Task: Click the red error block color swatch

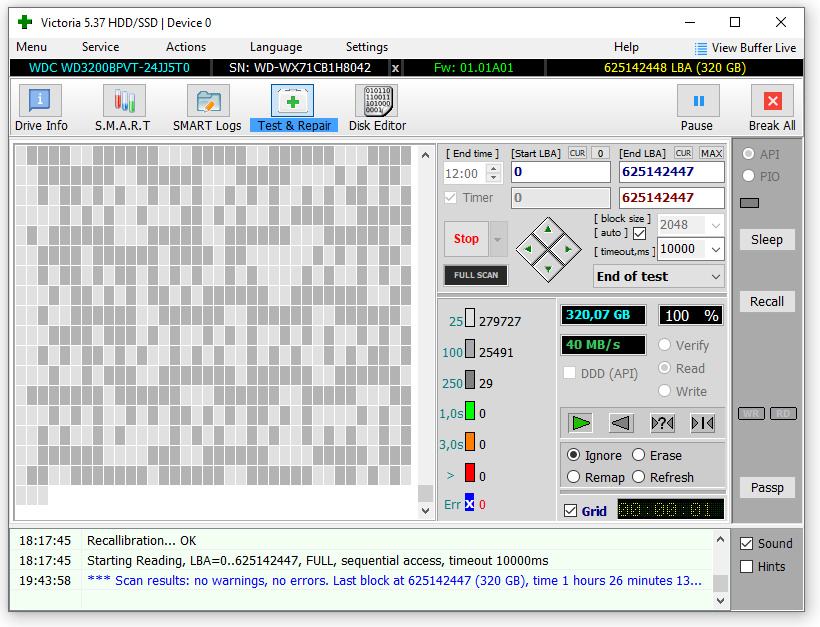Action: click(469, 475)
